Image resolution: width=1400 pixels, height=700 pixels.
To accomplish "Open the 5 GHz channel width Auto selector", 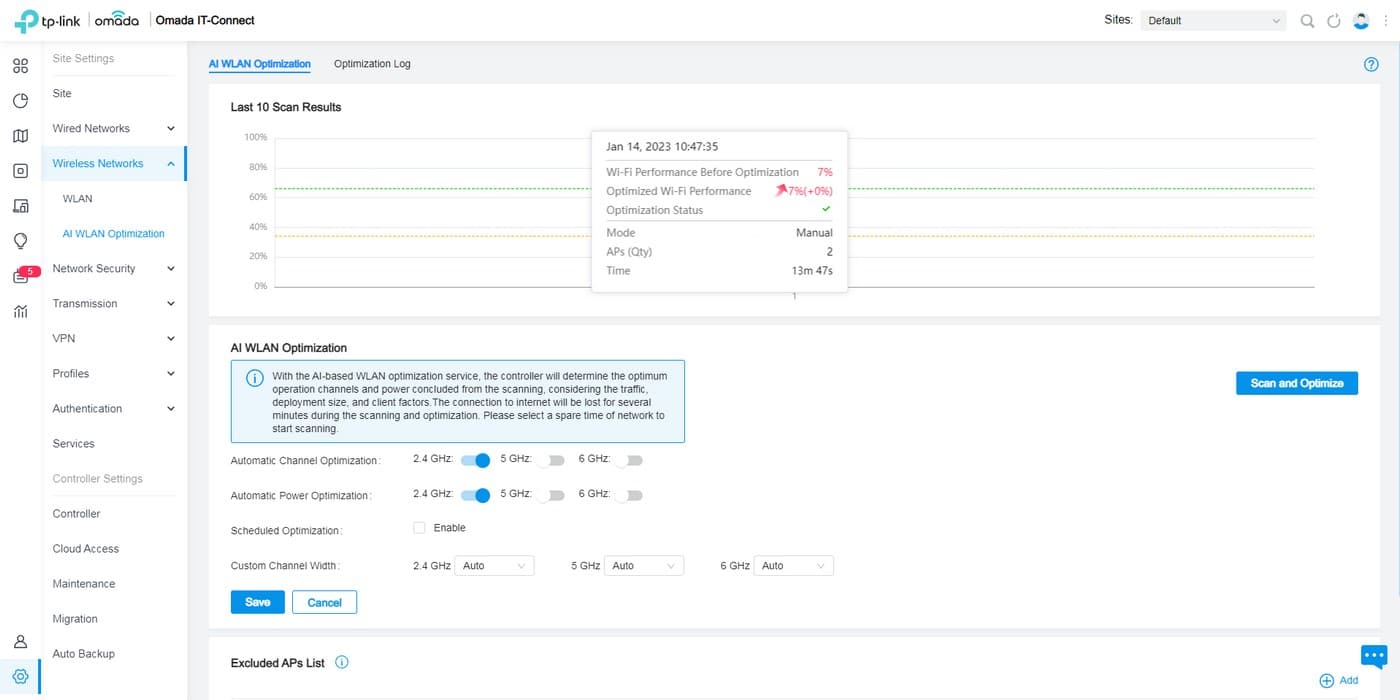I will coord(643,565).
